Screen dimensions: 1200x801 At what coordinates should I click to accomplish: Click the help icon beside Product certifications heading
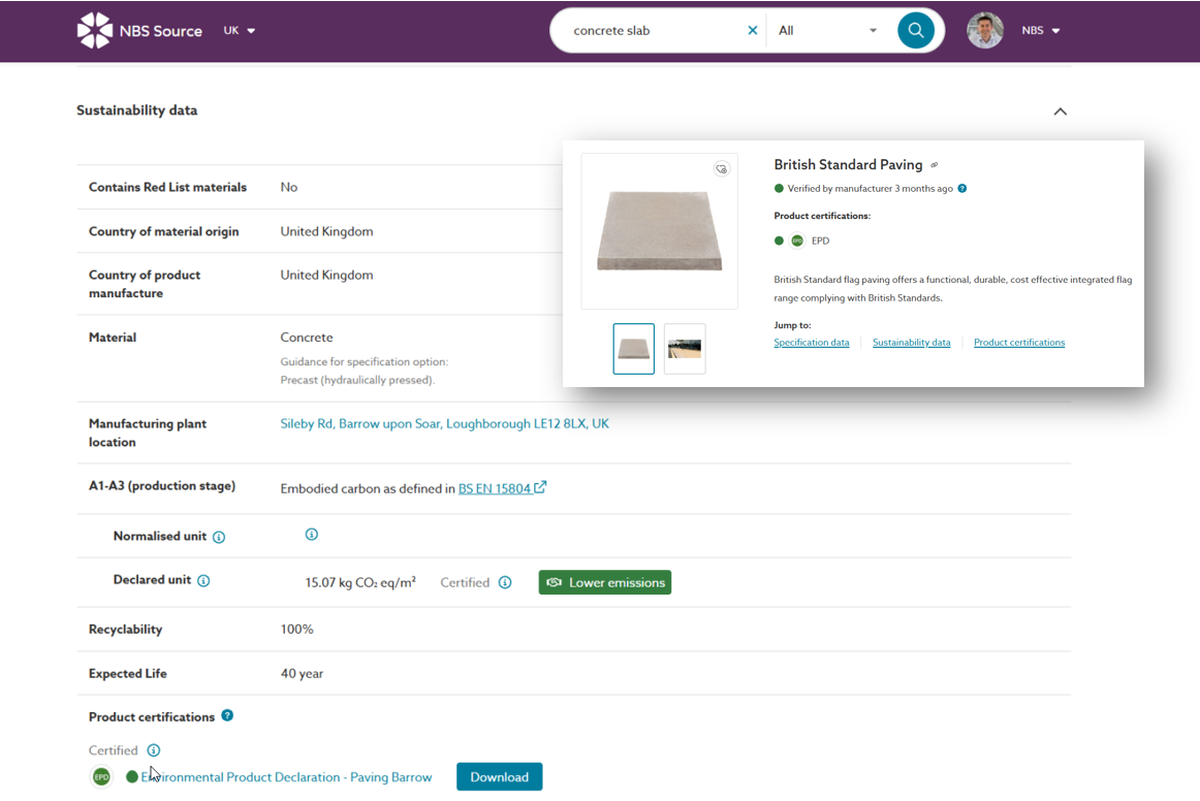228,716
